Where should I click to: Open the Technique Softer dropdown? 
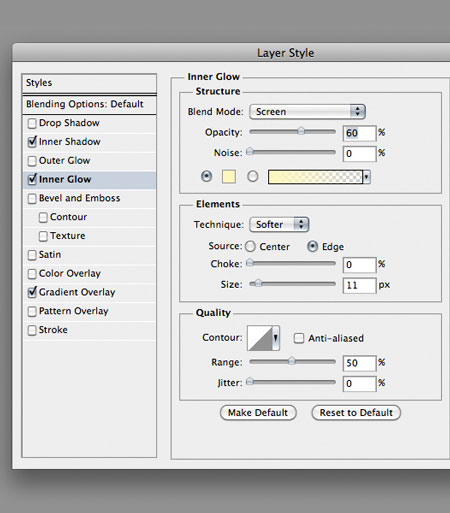point(279,224)
